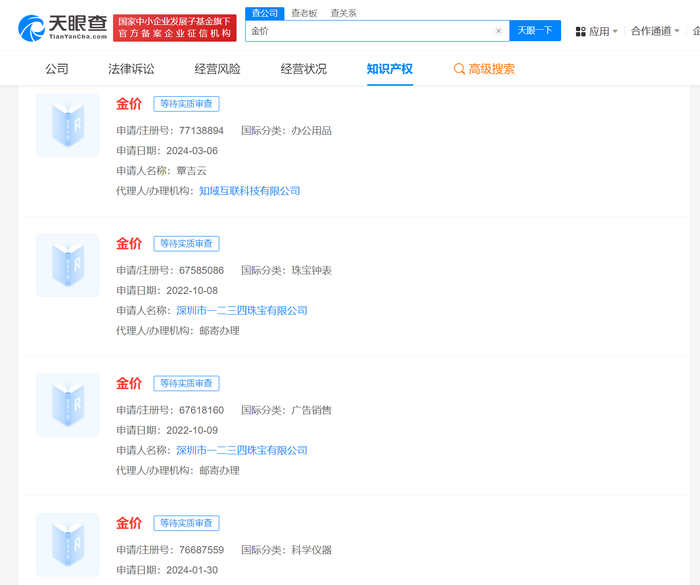700x585 pixels.
Task: Select registration number 67618160 text
Action: click(201, 410)
